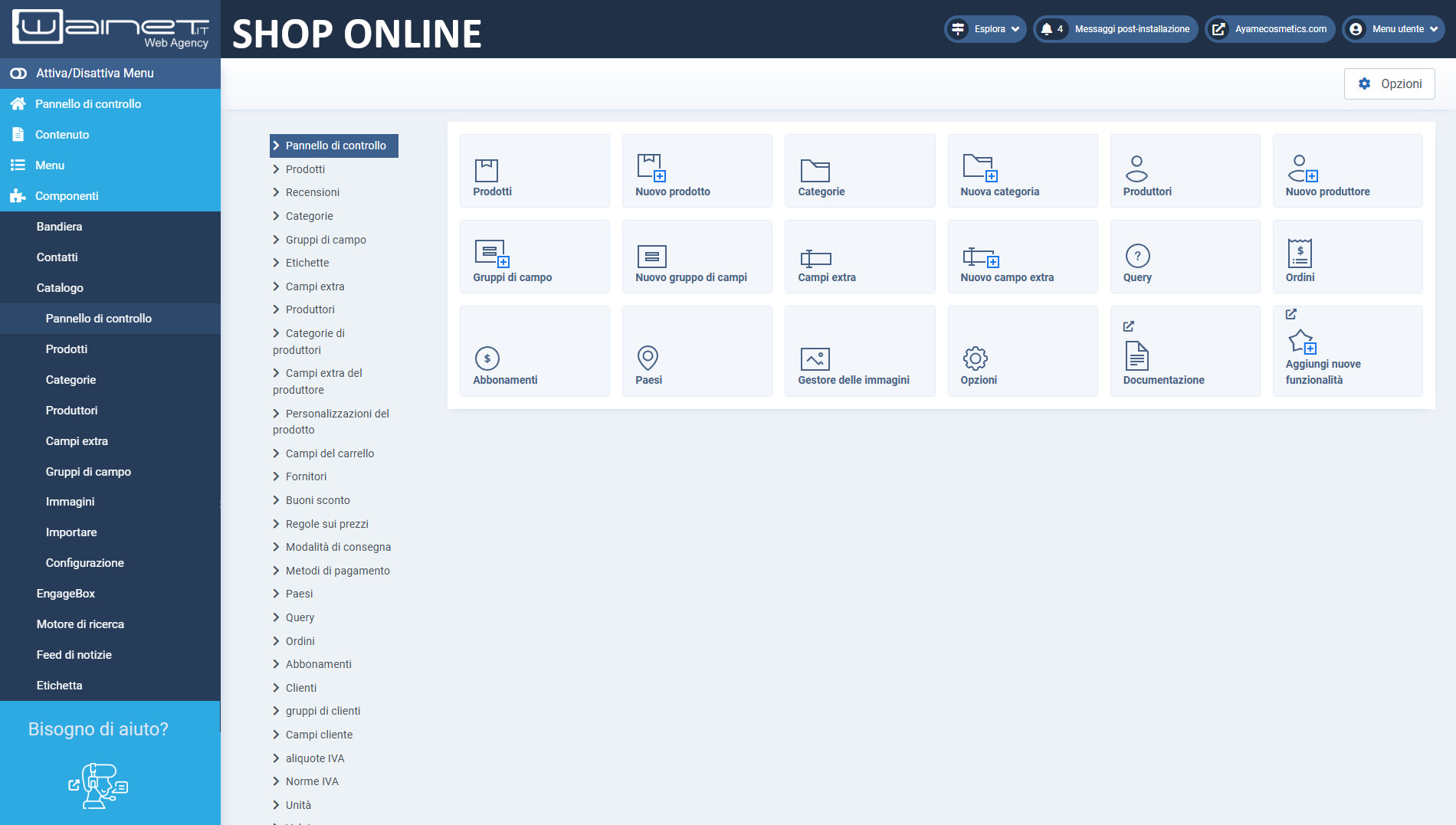
Task: Open the Query question-mark tile icon
Action: click(x=1137, y=256)
